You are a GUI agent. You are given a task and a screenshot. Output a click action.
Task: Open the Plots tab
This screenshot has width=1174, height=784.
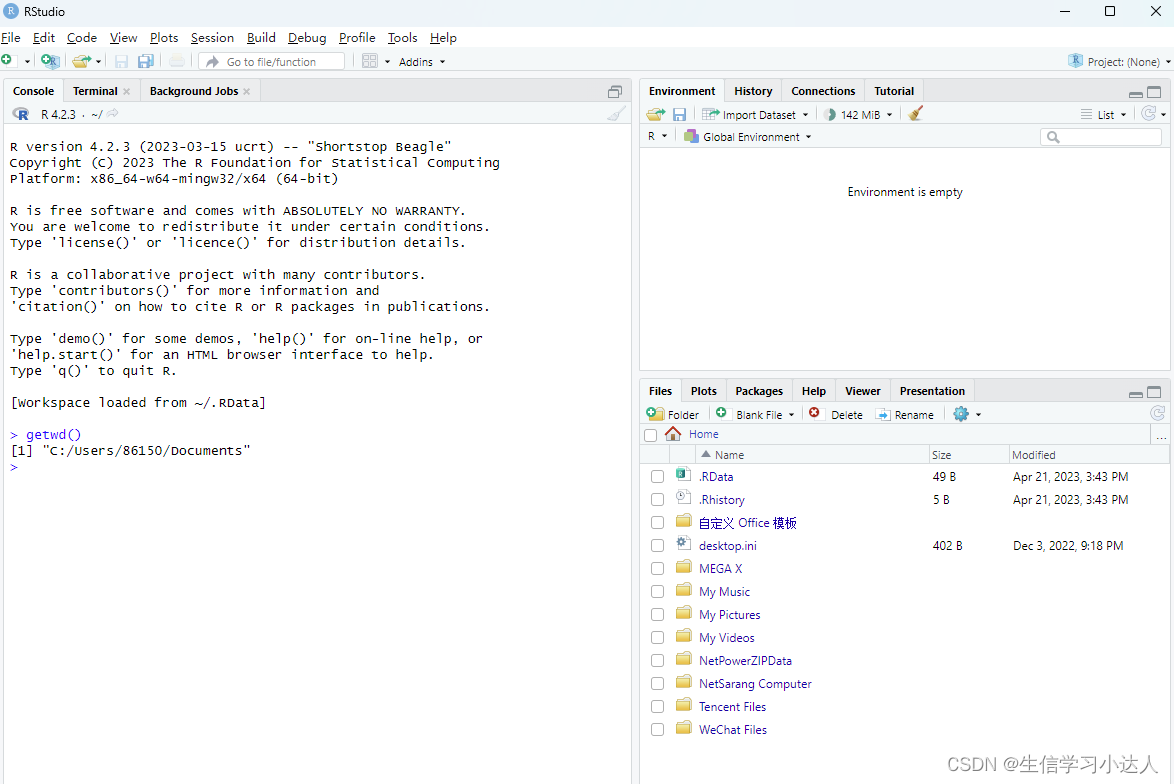703,390
